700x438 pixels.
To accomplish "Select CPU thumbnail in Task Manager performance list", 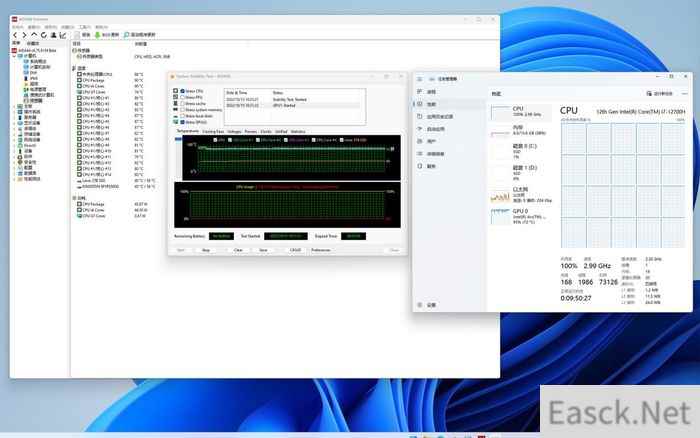I will pos(521,113).
